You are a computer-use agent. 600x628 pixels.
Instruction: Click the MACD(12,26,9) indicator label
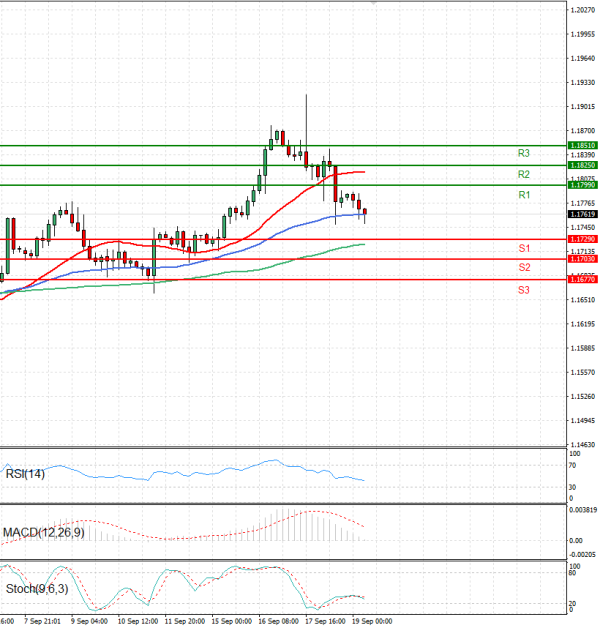click(44, 533)
